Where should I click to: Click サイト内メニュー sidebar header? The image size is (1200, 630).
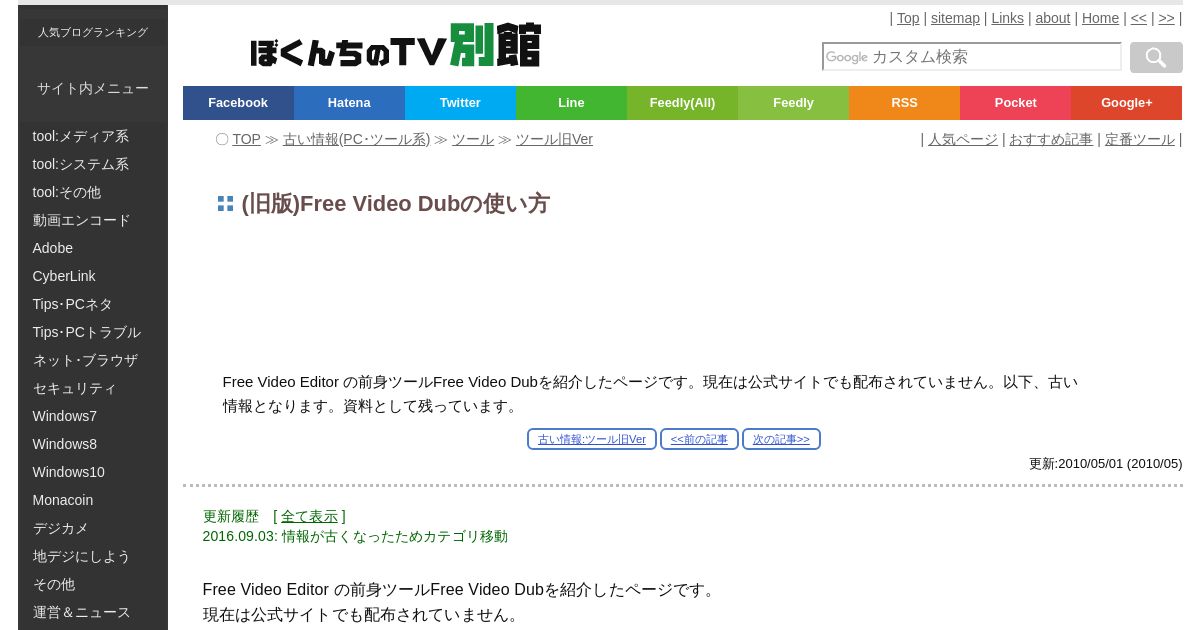93,88
